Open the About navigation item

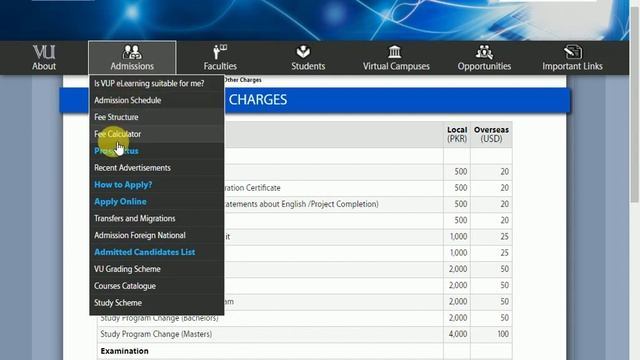44,66
